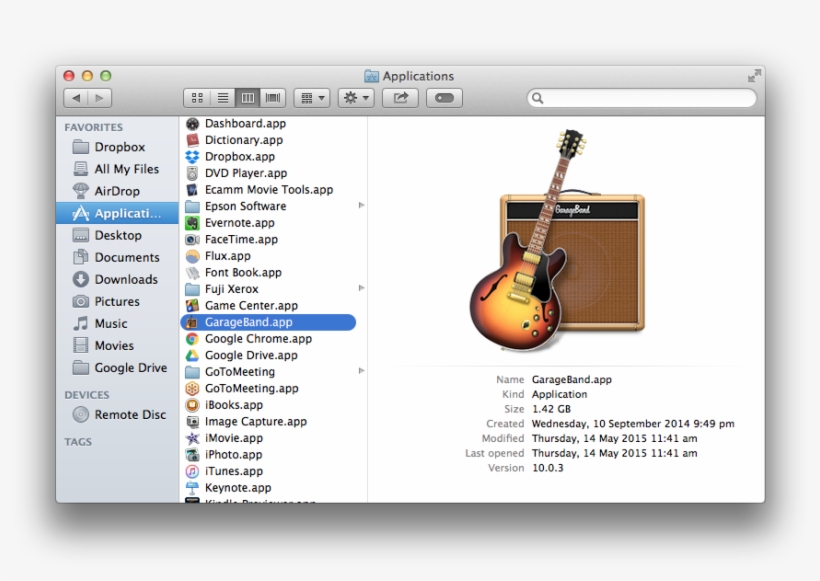Click the large GarageBand guitar preview
The width and height of the screenshot is (820, 581).
[x=557, y=242]
